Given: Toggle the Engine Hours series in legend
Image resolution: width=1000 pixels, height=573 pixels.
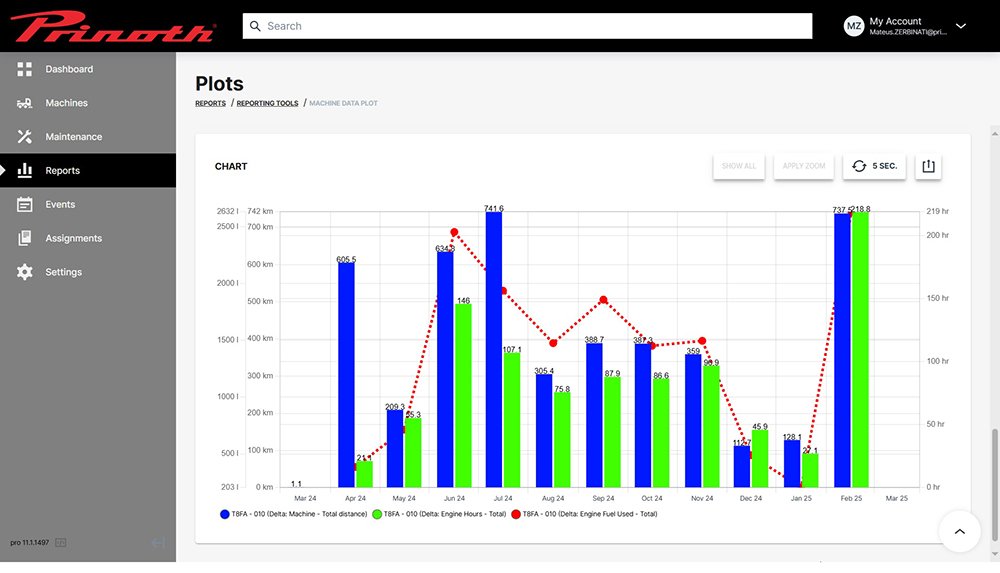Looking at the screenshot, I should (x=438, y=514).
